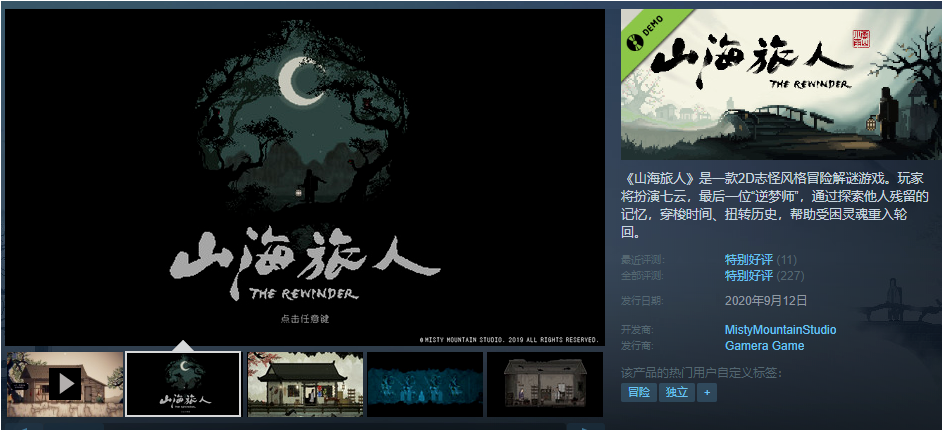The width and height of the screenshot is (942, 430).
Task: Select the blue underwater scene thumbnail
Action: point(425,384)
